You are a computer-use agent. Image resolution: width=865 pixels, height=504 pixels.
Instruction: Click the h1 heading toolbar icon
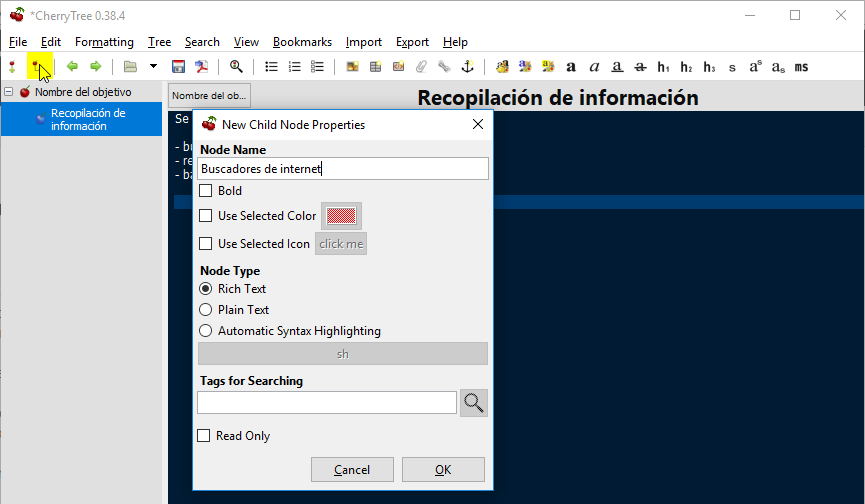tap(663, 67)
